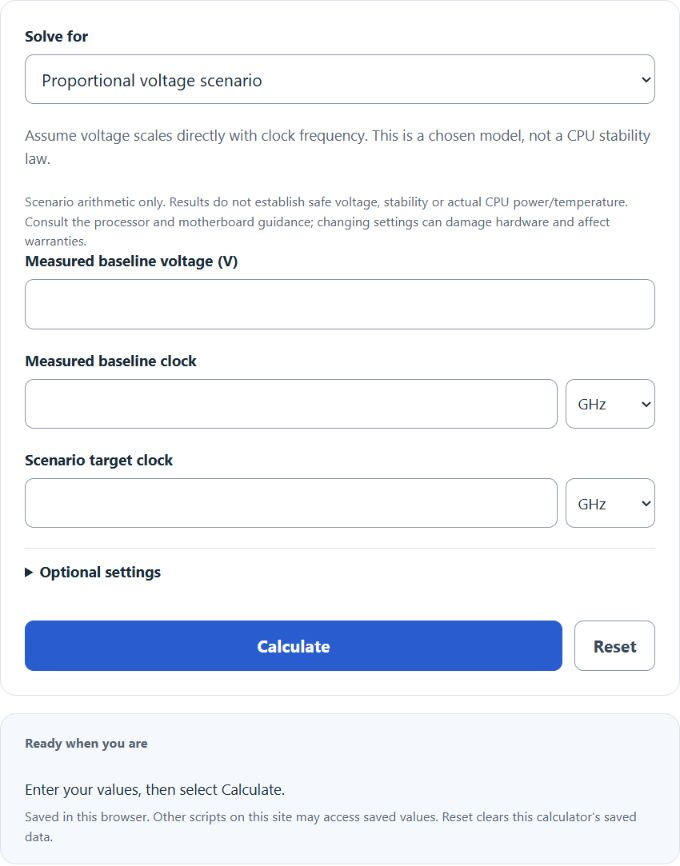Viewport: 680px width, 866px height.
Task: Click the Scenario arithmetic only disclaimer text
Action: click(326, 221)
